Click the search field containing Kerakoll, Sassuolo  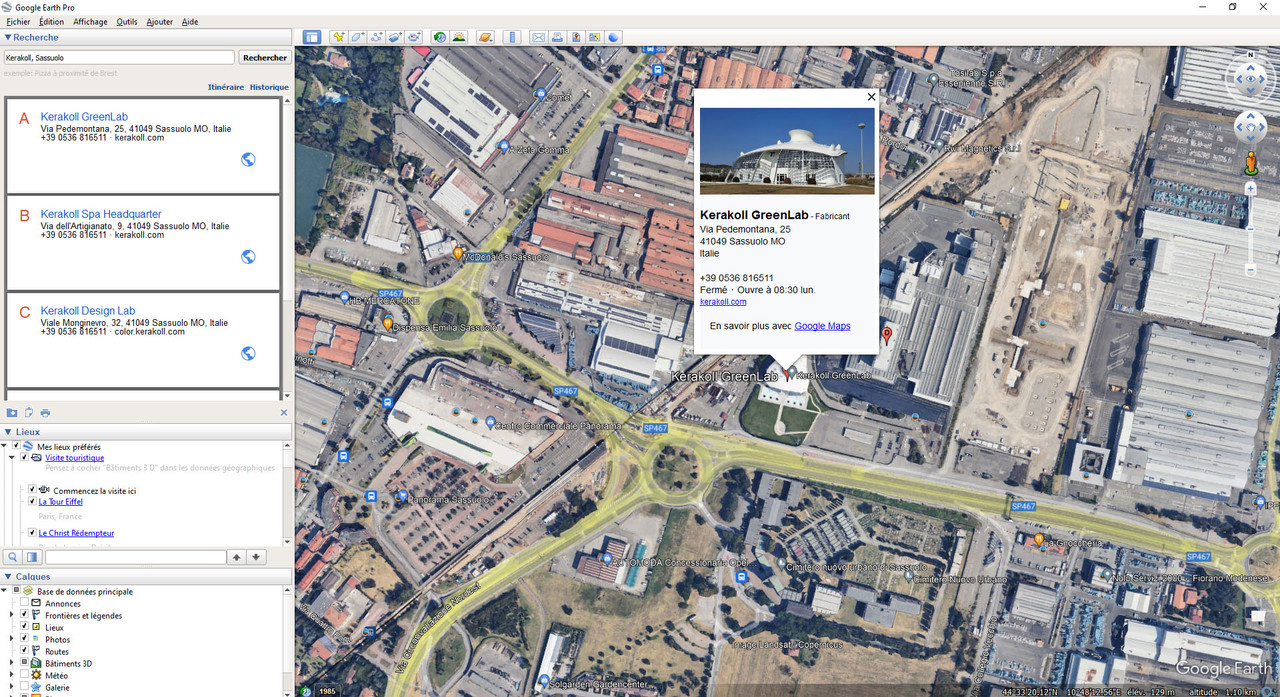click(x=119, y=58)
